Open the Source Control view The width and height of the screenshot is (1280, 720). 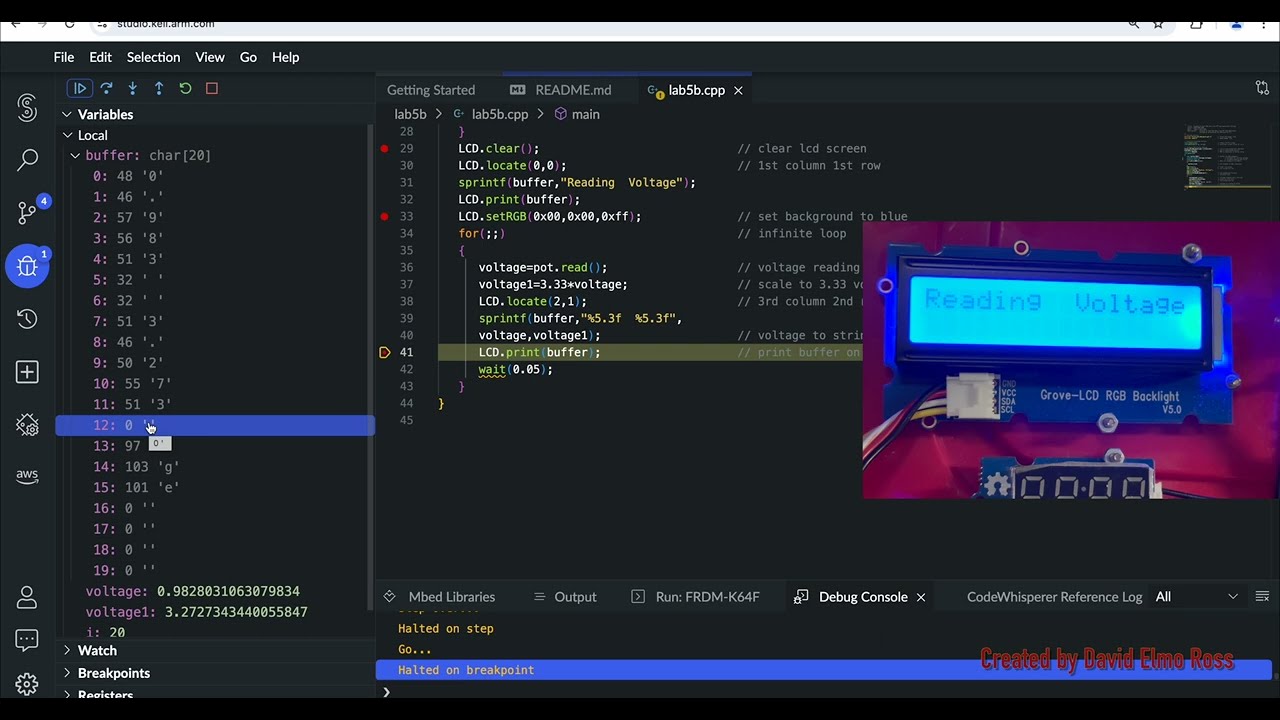27,212
